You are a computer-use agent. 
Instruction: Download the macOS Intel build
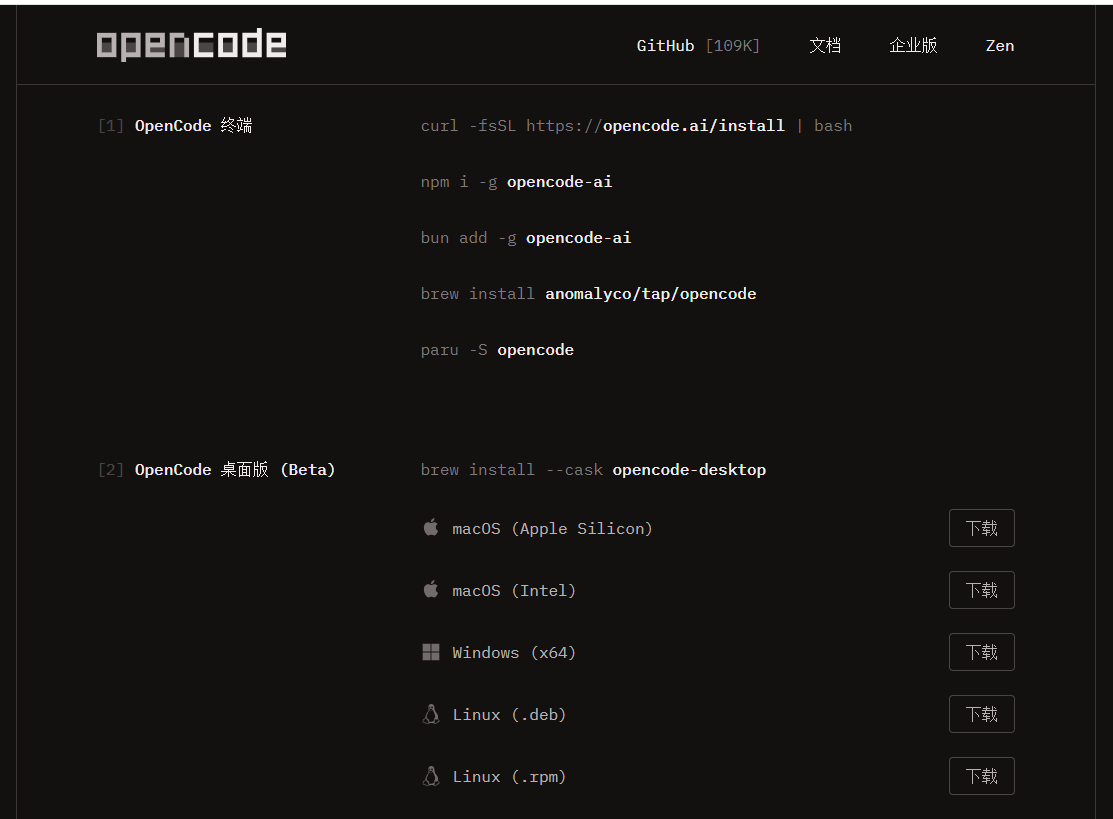(981, 590)
